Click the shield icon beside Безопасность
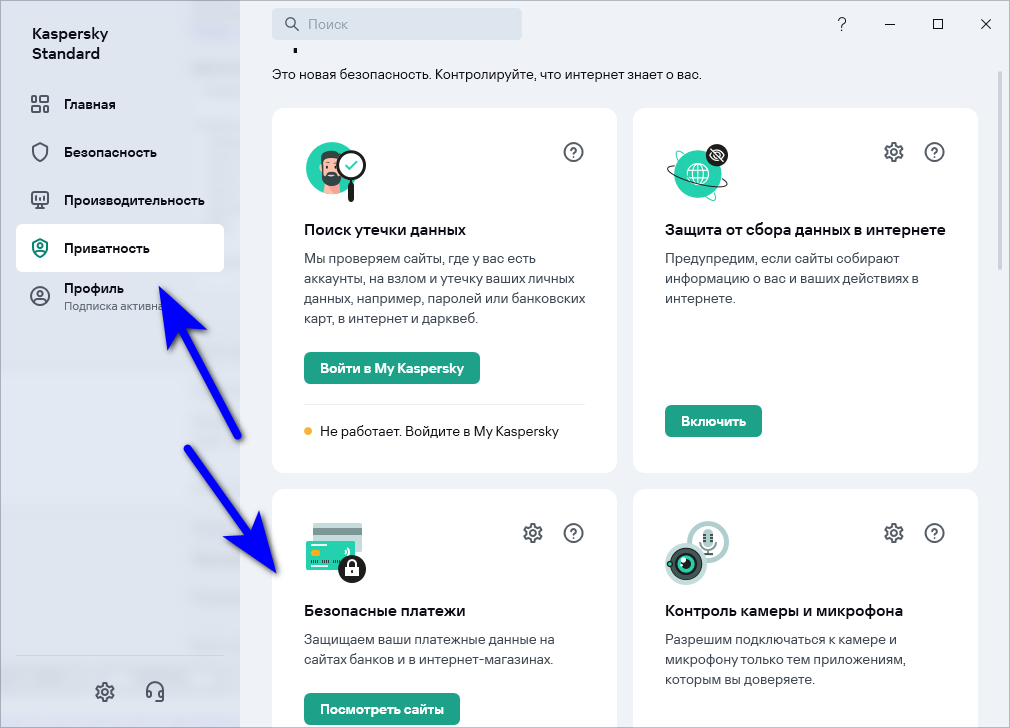The height and width of the screenshot is (728, 1010). pyautogui.click(x=40, y=153)
